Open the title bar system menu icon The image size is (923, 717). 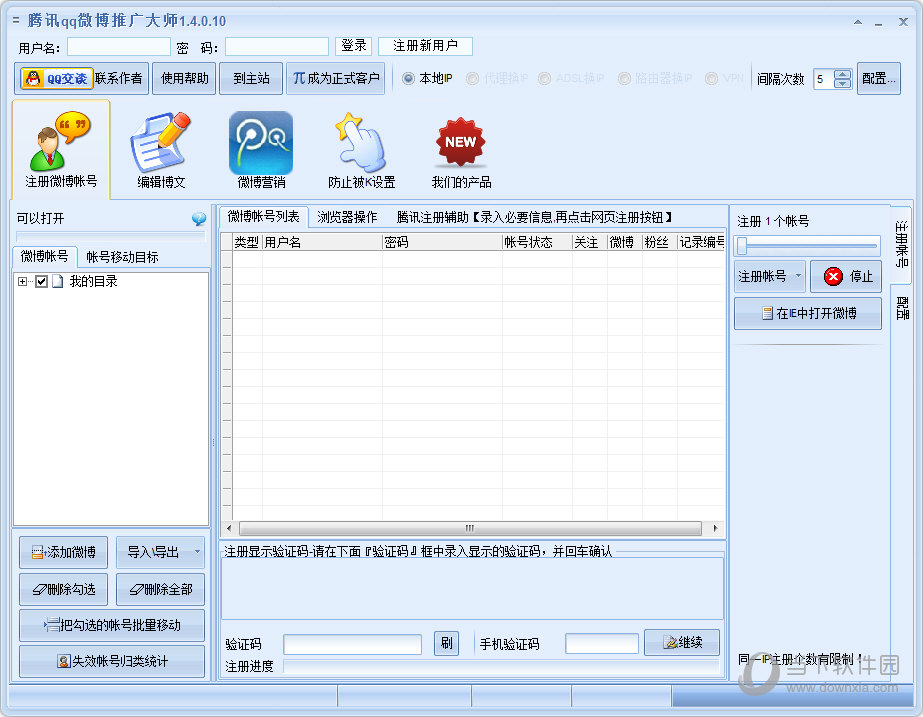click(16, 21)
